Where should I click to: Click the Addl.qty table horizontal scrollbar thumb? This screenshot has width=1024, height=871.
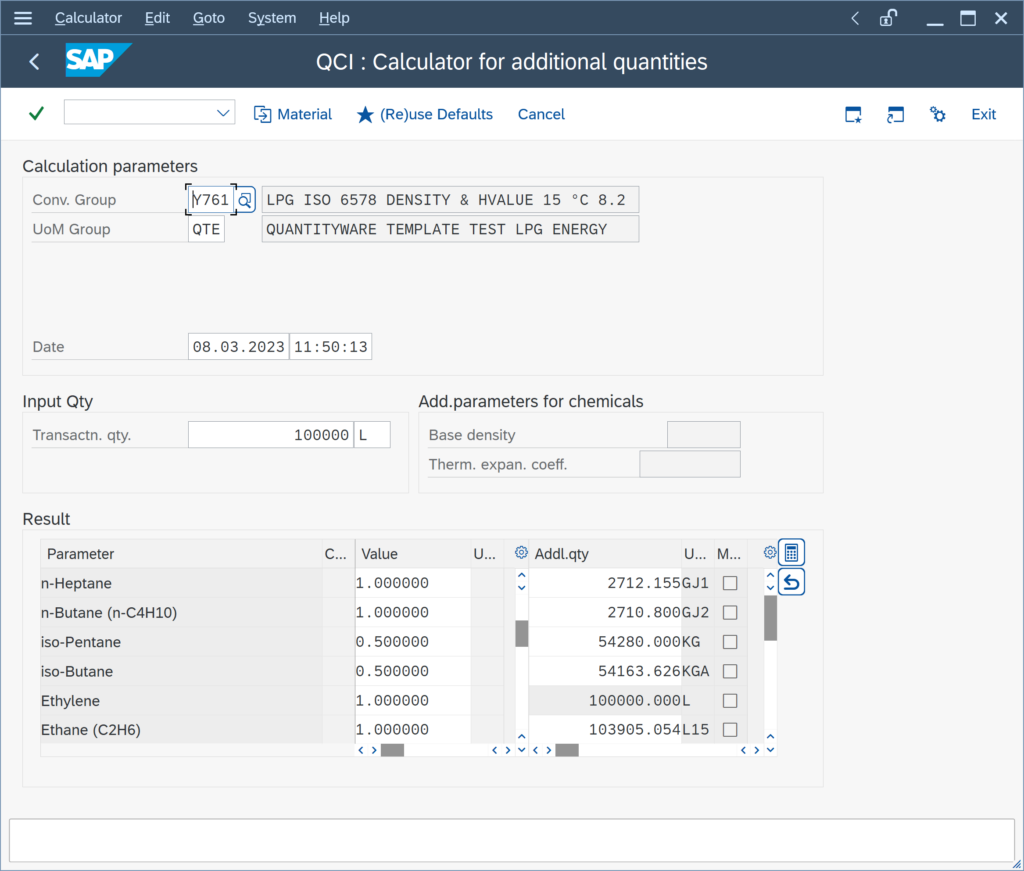(567, 750)
